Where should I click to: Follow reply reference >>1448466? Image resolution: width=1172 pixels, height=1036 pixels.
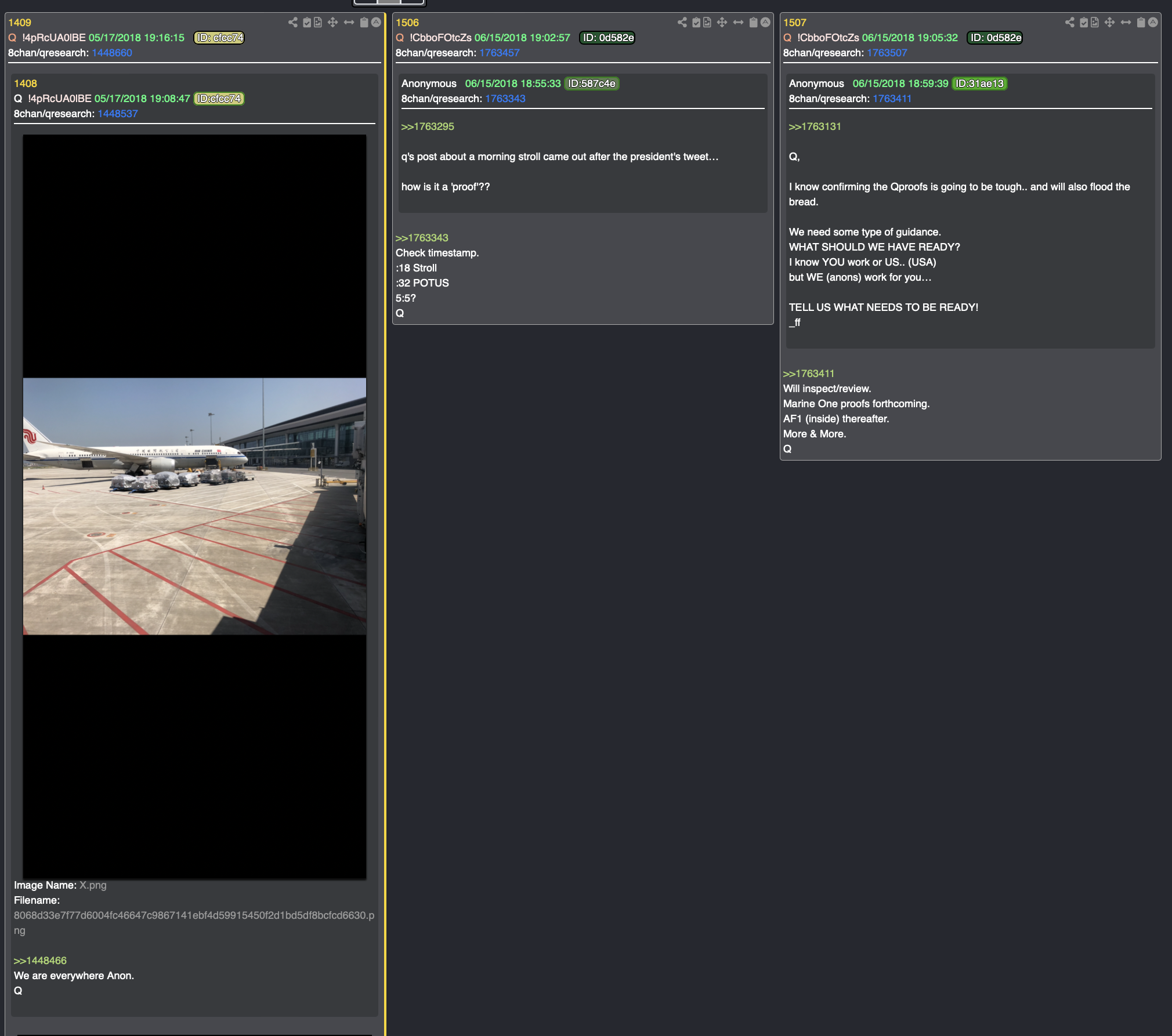click(x=40, y=961)
